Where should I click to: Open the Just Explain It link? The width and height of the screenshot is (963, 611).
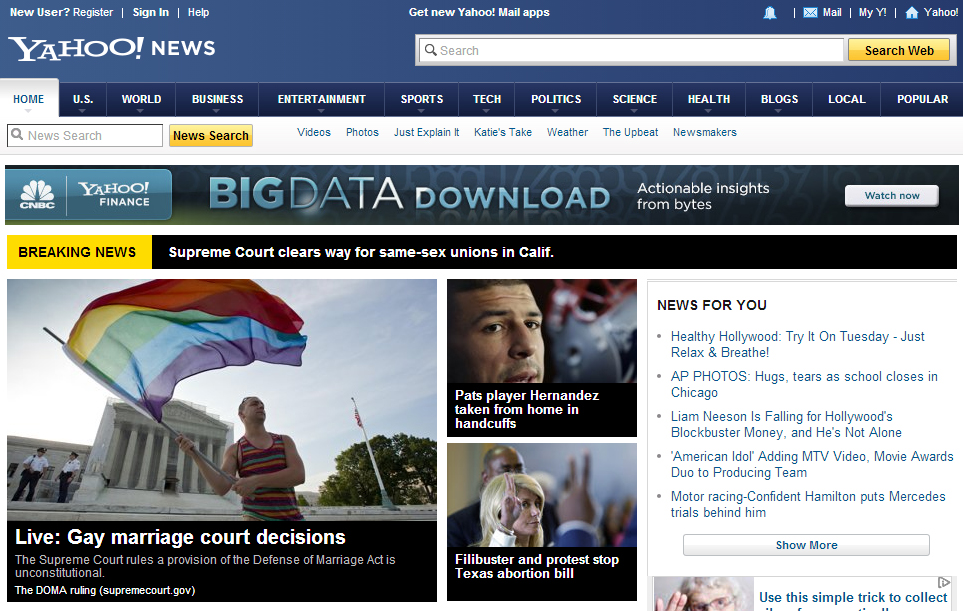(x=426, y=132)
